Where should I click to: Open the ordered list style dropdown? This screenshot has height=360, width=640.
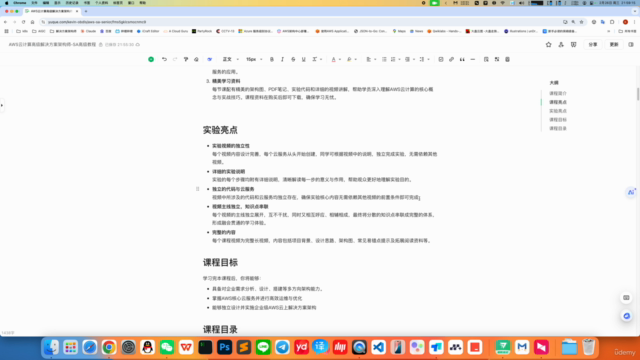click(395, 59)
